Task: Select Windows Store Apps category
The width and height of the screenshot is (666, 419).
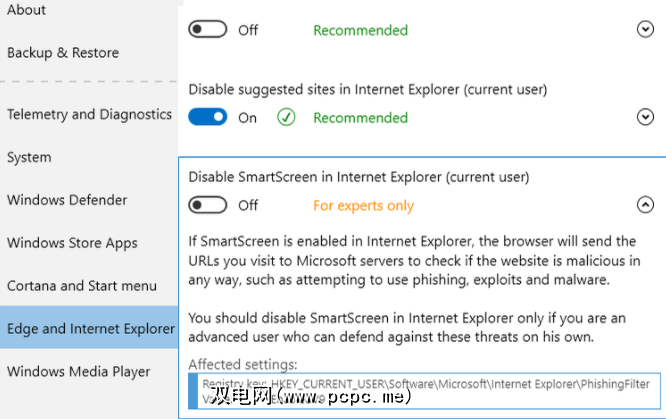Action: 72,243
